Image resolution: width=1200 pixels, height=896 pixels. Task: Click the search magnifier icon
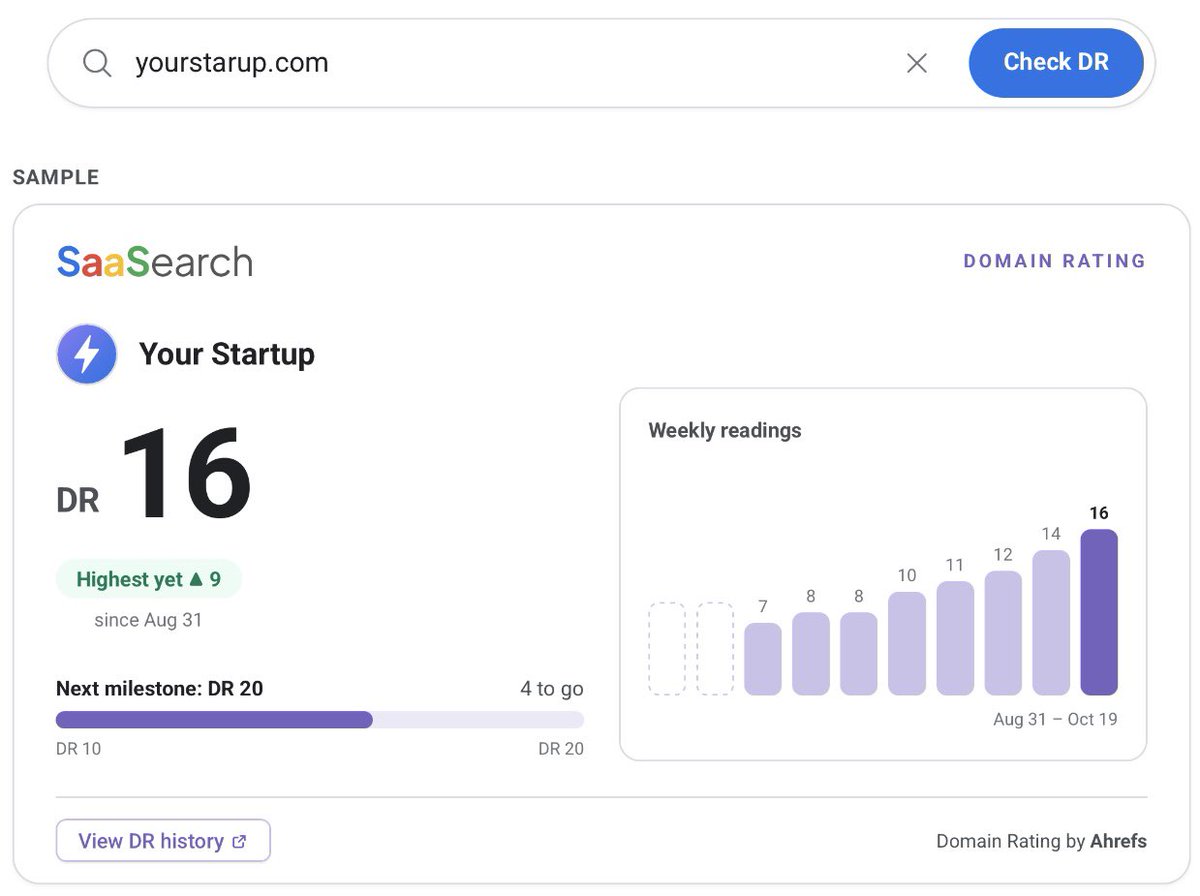coord(96,63)
